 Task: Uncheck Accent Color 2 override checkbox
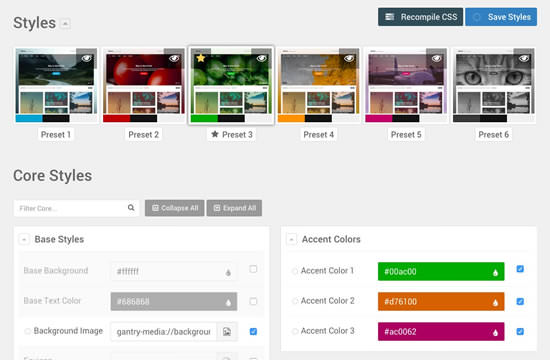[520, 301]
